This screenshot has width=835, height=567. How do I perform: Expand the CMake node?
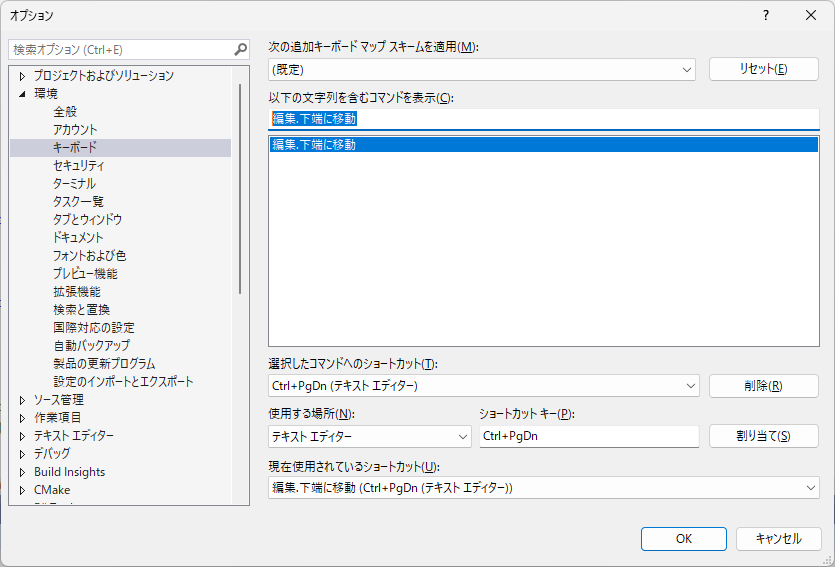pyautogui.click(x=22, y=490)
